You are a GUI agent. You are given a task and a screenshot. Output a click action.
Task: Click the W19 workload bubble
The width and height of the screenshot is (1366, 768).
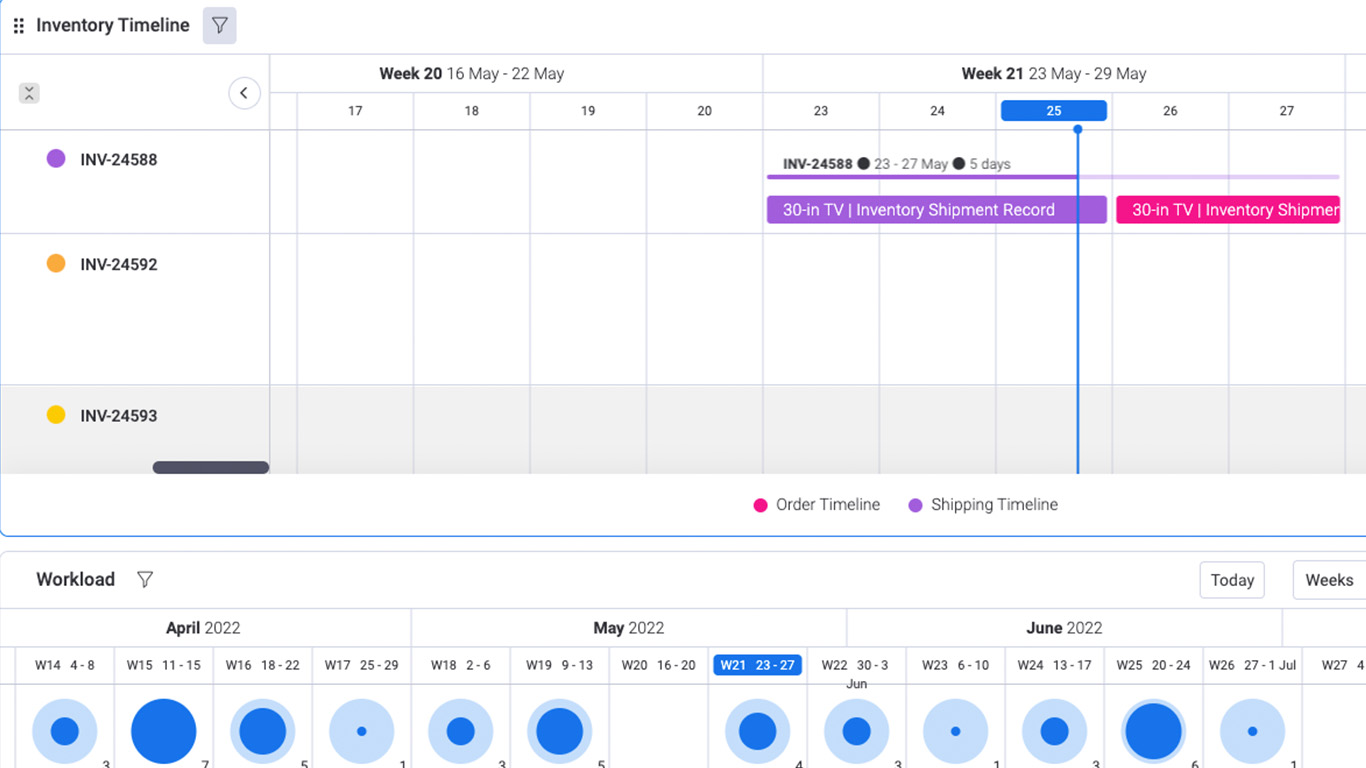(x=560, y=731)
